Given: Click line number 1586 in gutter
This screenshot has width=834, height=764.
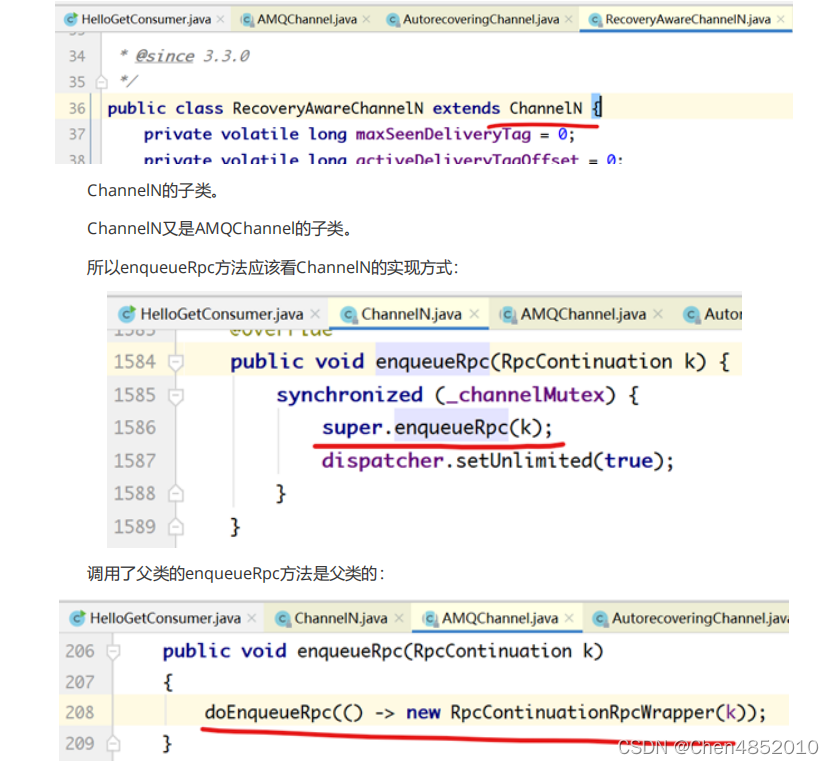Looking at the screenshot, I should 135,428.
